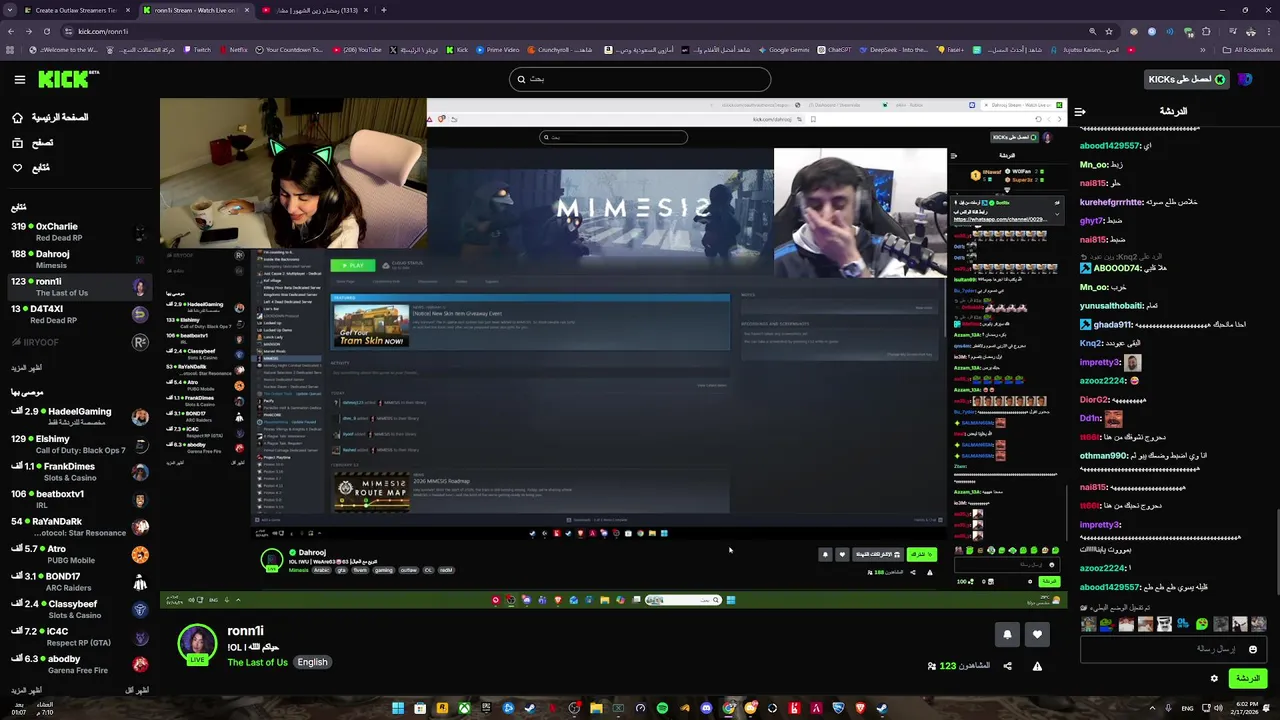Open the Following heart item in sidebar
Screen dimensions: 1280x720
31,167
